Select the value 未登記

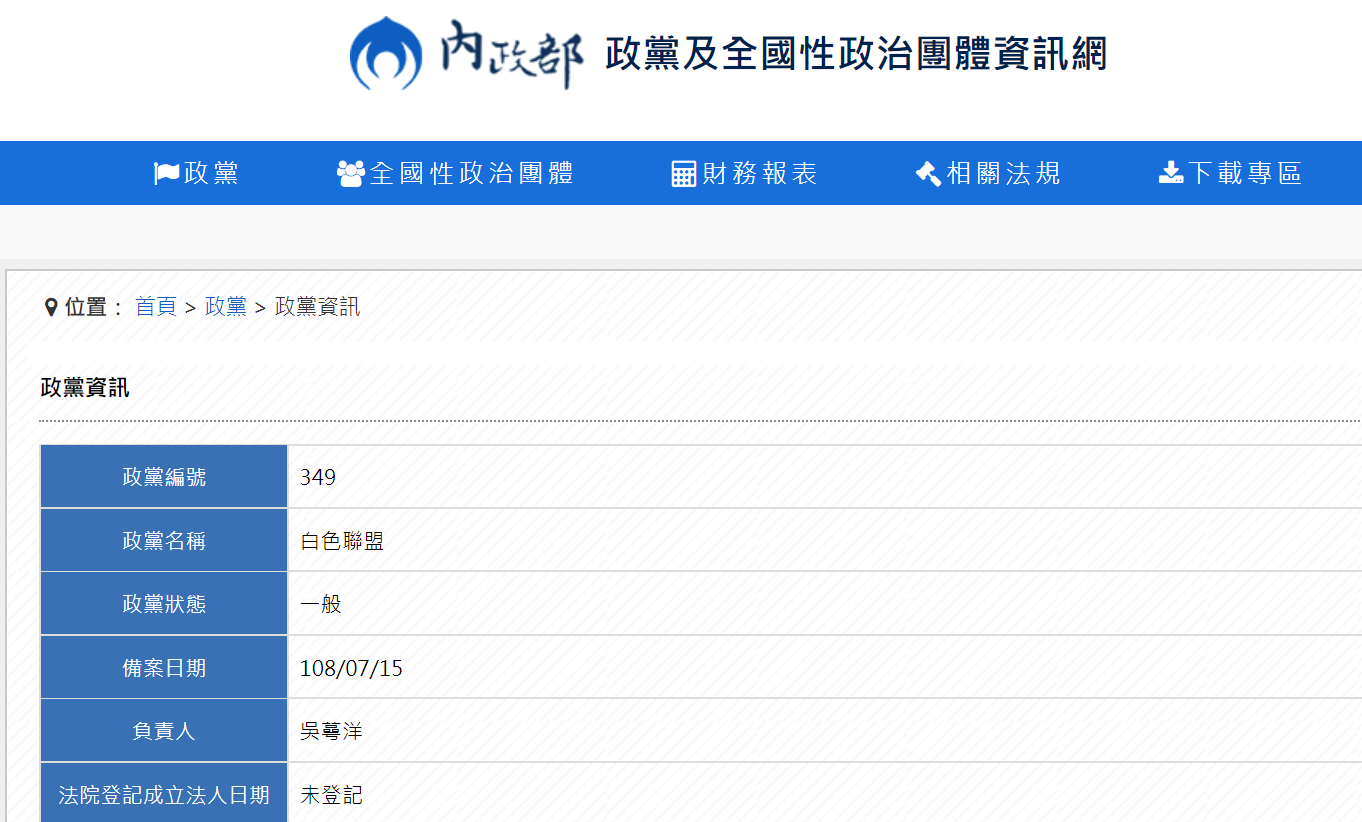pyautogui.click(x=331, y=795)
